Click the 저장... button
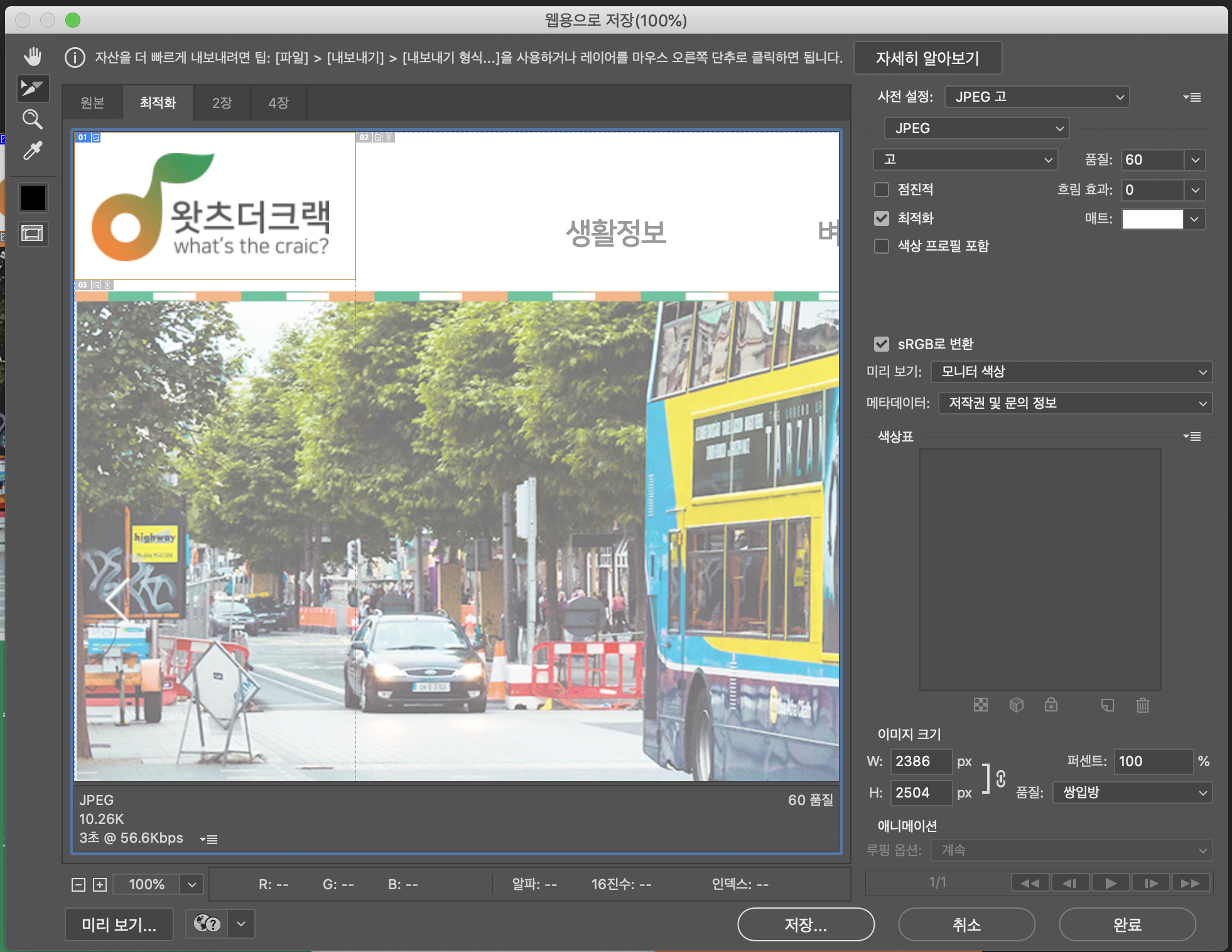Image resolution: width=1232 pixels, height=952 pixels. pos(806,924)
